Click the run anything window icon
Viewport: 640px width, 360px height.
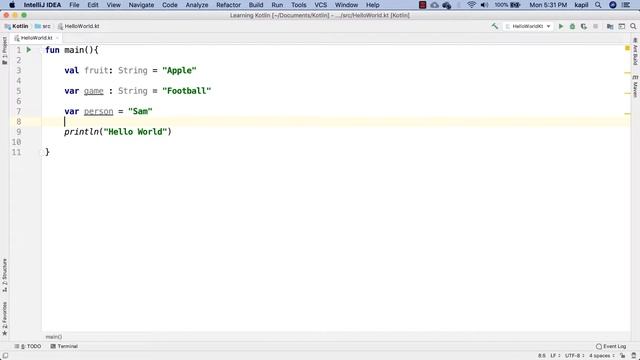tap(621, 26)
